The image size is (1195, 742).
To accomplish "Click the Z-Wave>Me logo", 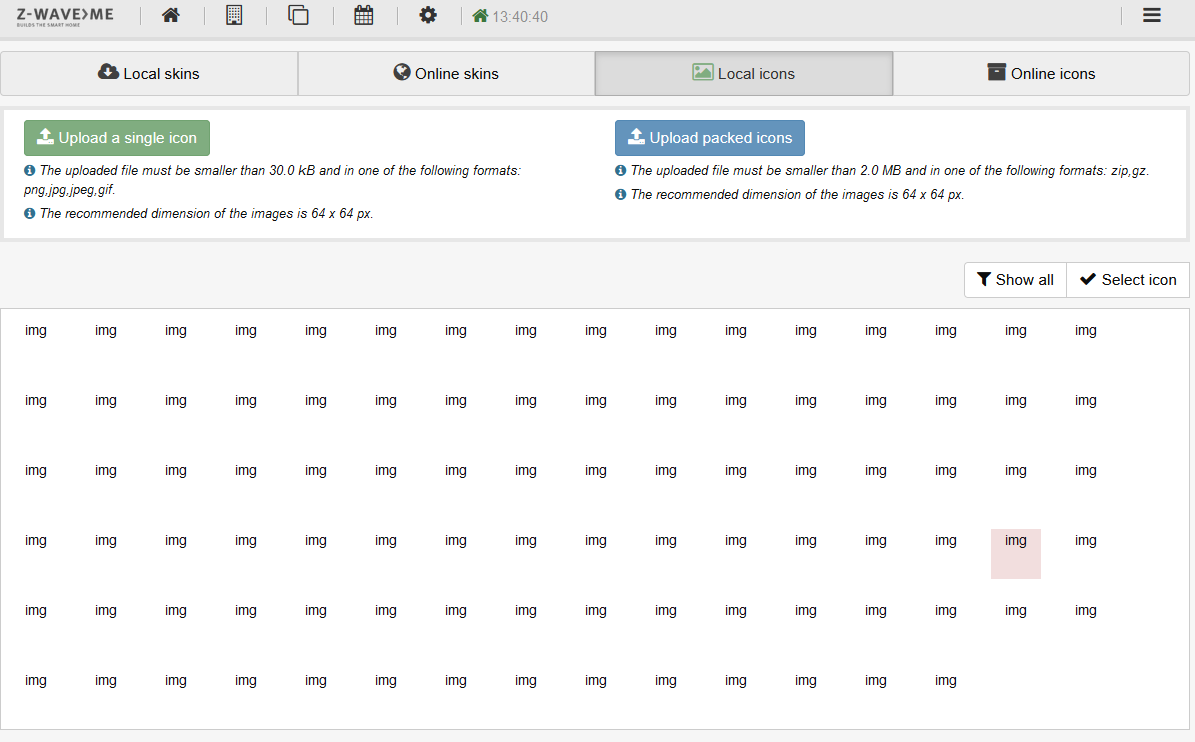I will tap(65, 17).
